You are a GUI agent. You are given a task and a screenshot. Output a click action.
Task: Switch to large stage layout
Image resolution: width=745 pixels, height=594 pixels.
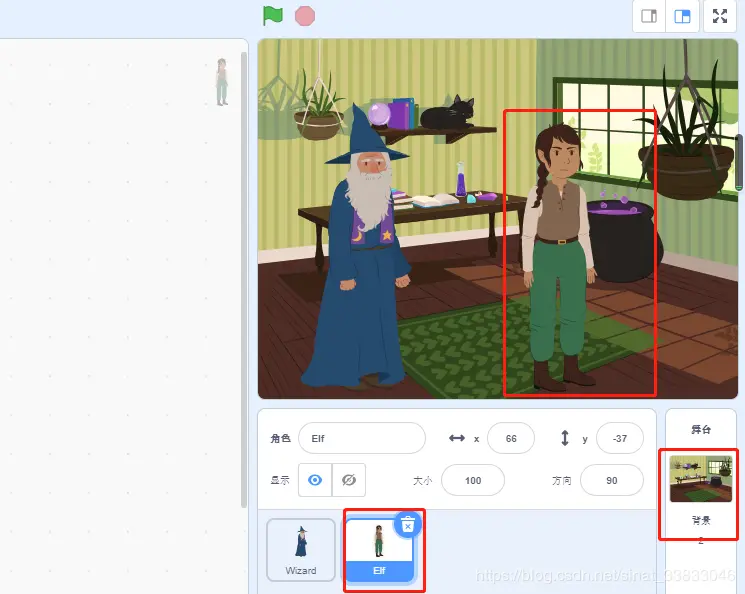[x=682, y=16]
